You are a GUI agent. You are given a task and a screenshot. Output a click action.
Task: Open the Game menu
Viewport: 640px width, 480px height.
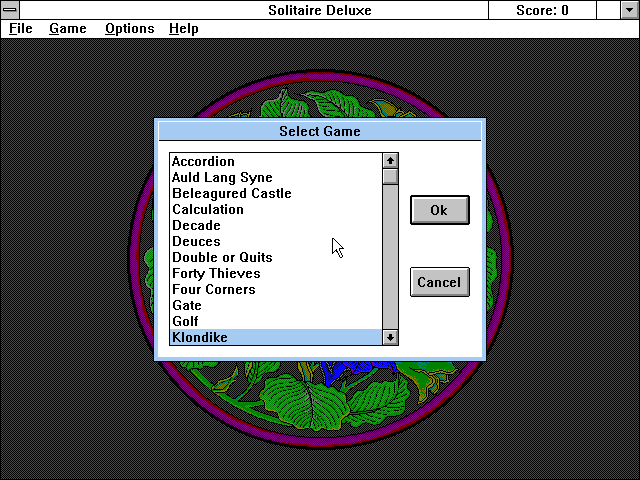tap(67, 29)
